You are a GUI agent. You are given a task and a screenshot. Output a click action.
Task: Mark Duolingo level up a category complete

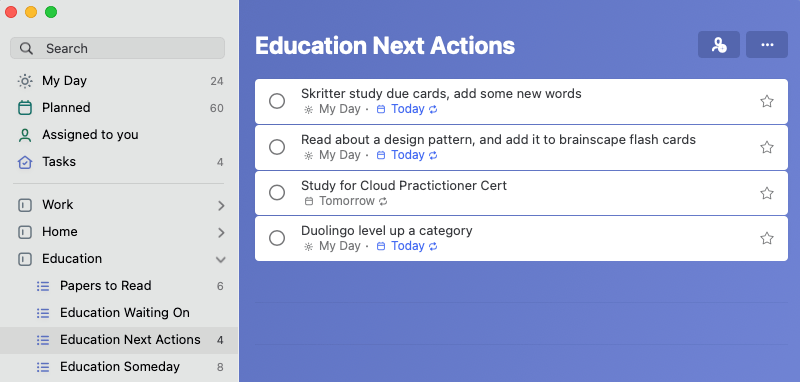pyautogui.click(x=277, y=238)
